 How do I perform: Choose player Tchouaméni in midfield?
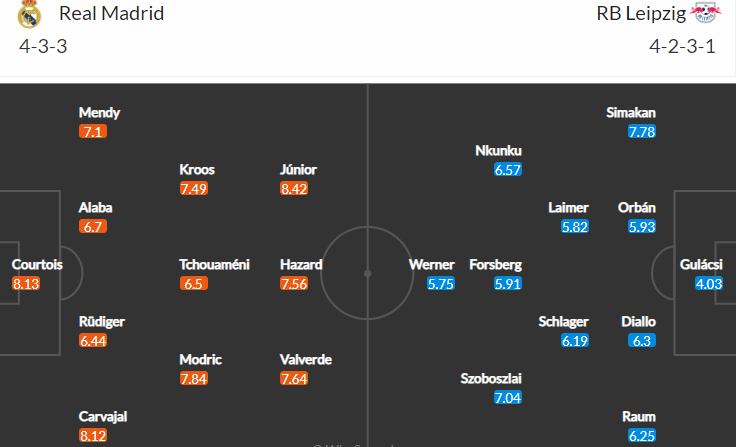[214, 264]
